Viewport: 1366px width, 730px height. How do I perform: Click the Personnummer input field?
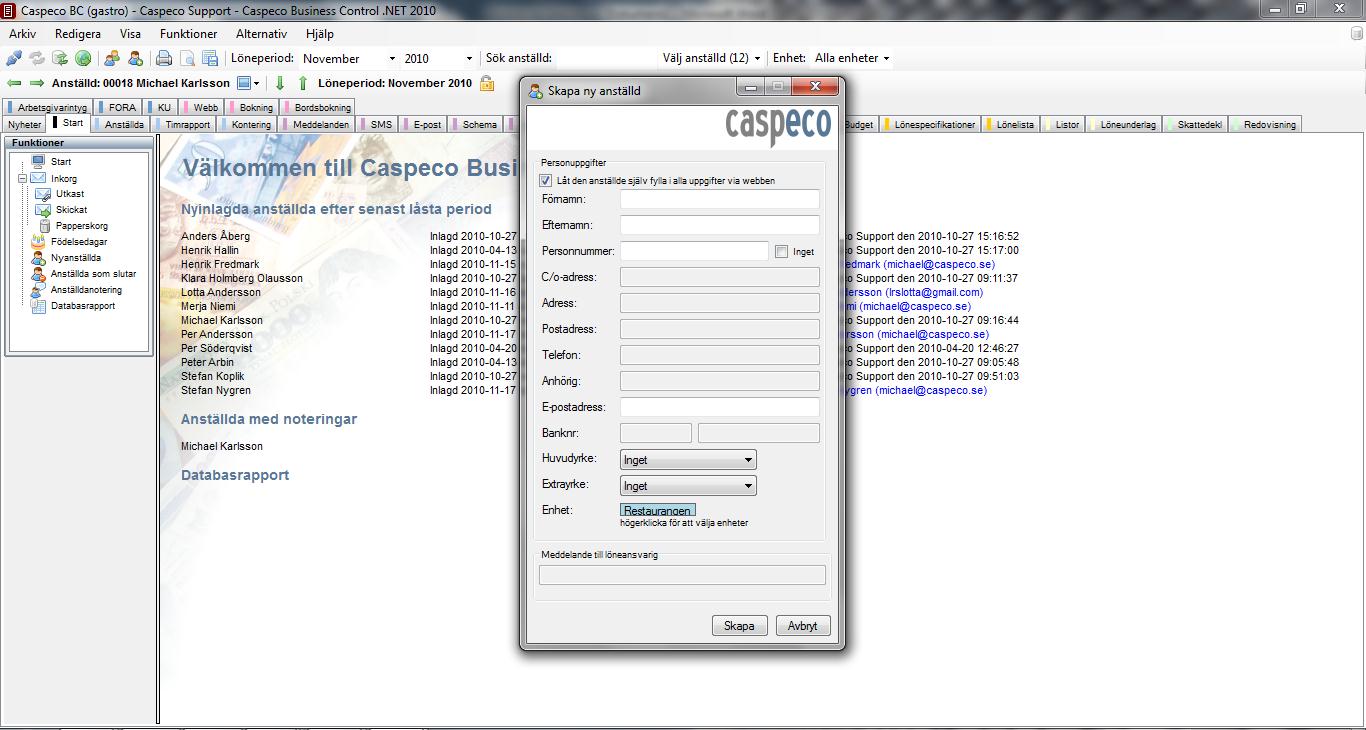point(695,251)
